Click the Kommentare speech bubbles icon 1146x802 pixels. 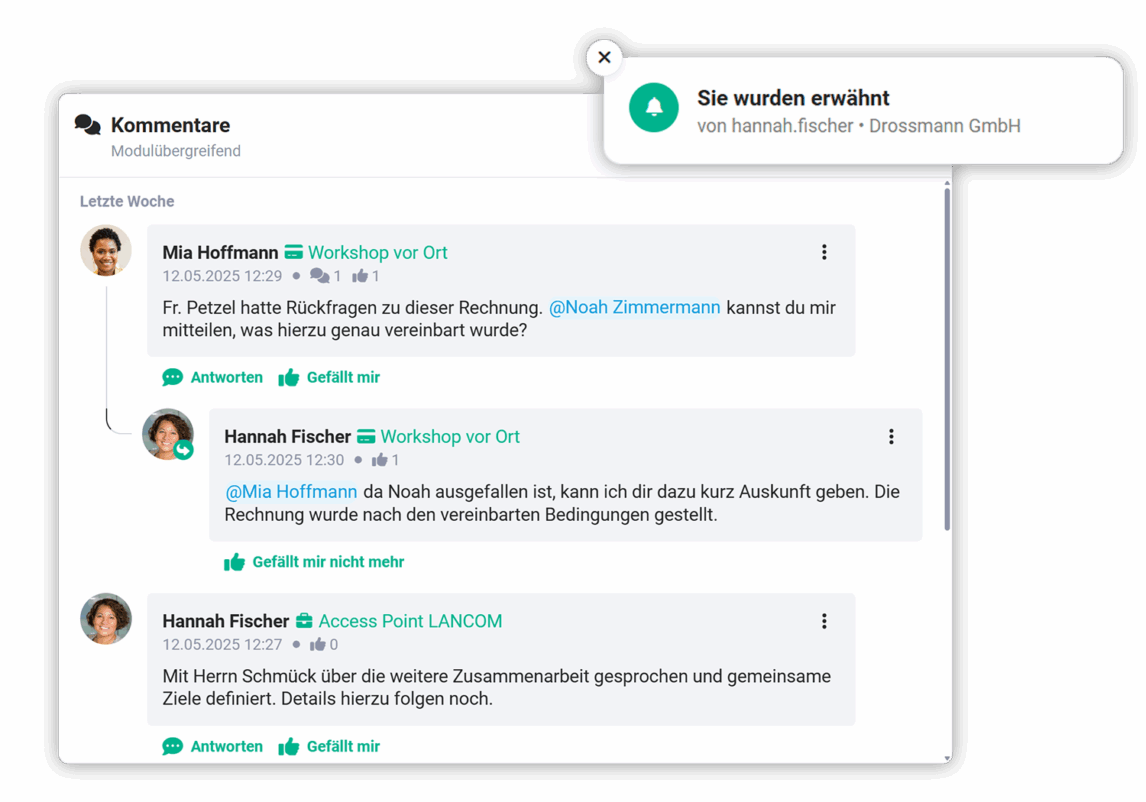(88, 125)
